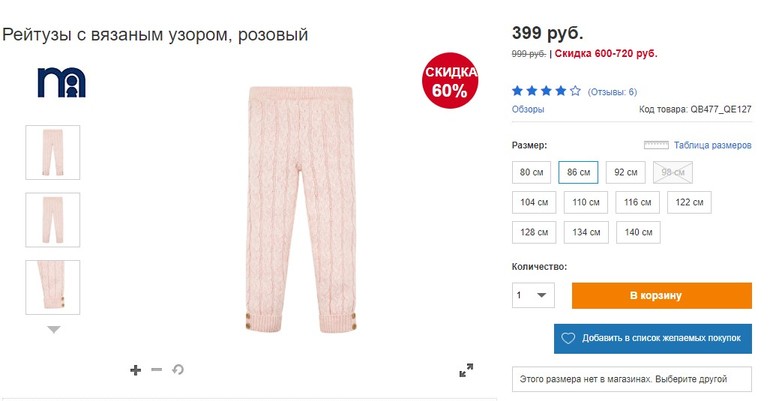Screen dimensions: 770x401
Task: Add item with В корзину button
Action: click(661, 296)
